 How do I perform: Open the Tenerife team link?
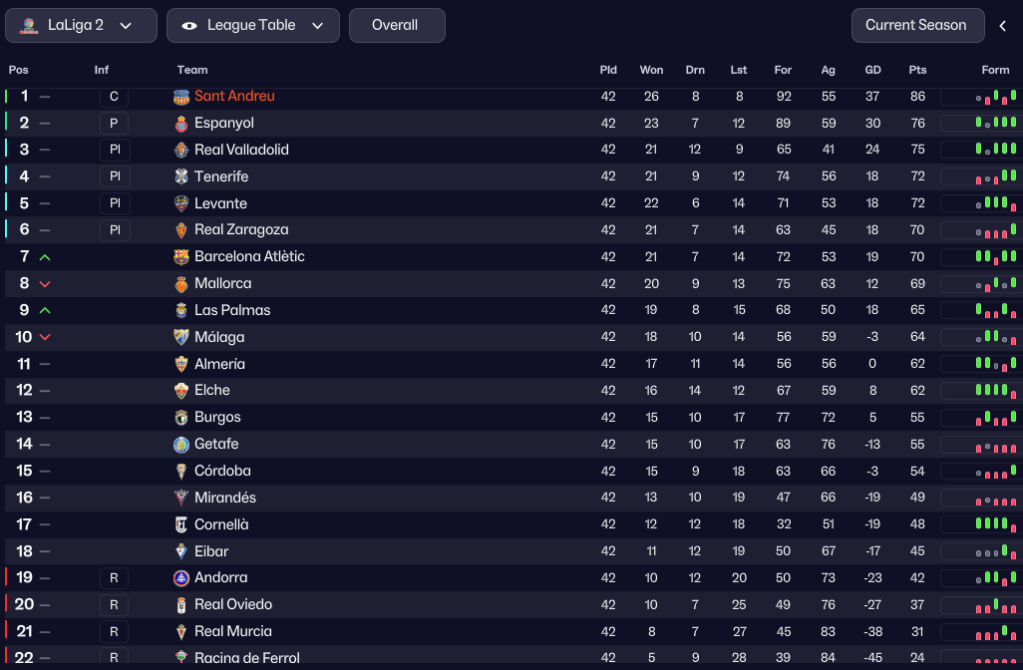[x=221, y=177]
